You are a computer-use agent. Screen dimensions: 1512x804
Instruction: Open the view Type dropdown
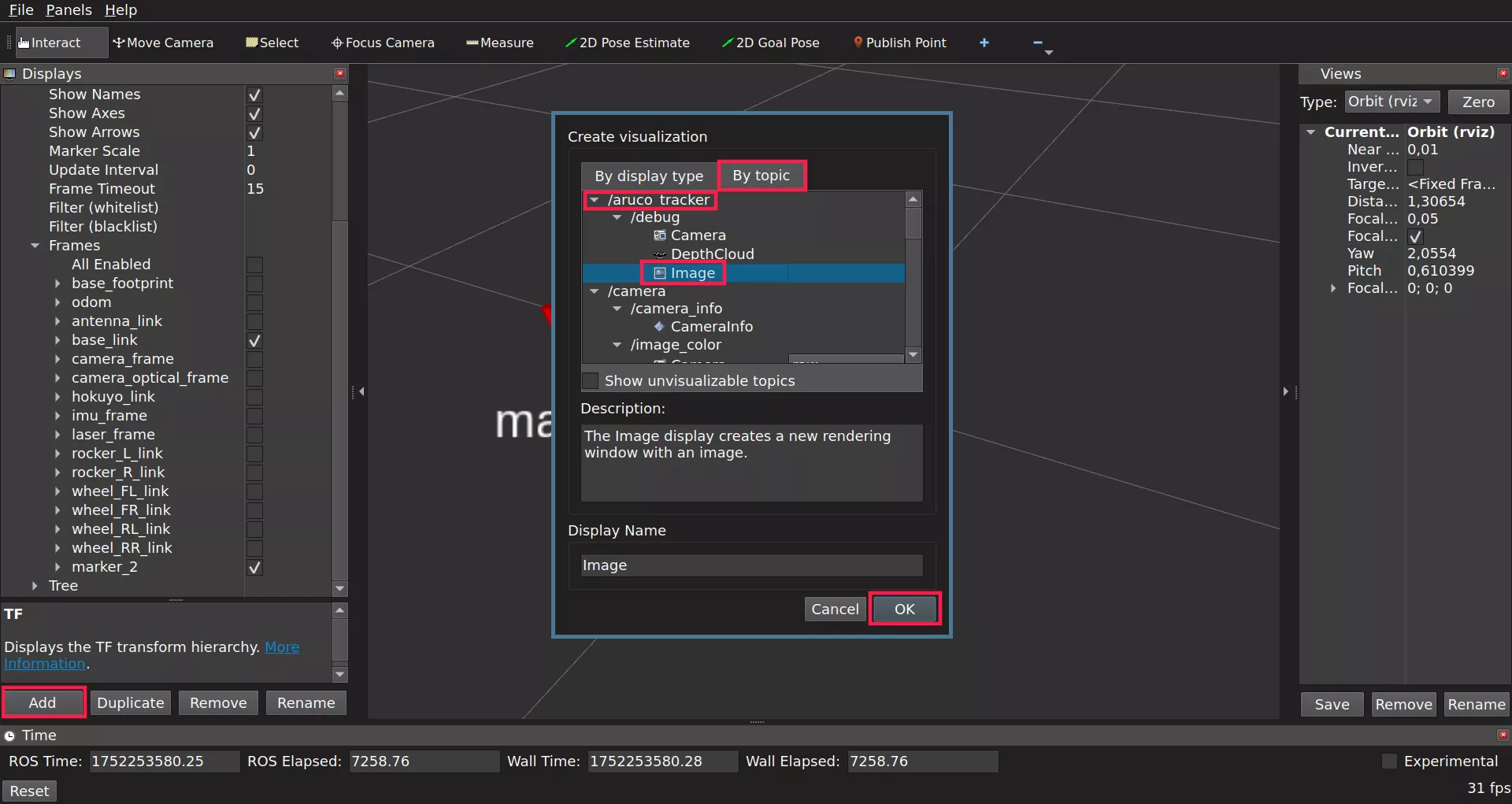pos(1392,102)
